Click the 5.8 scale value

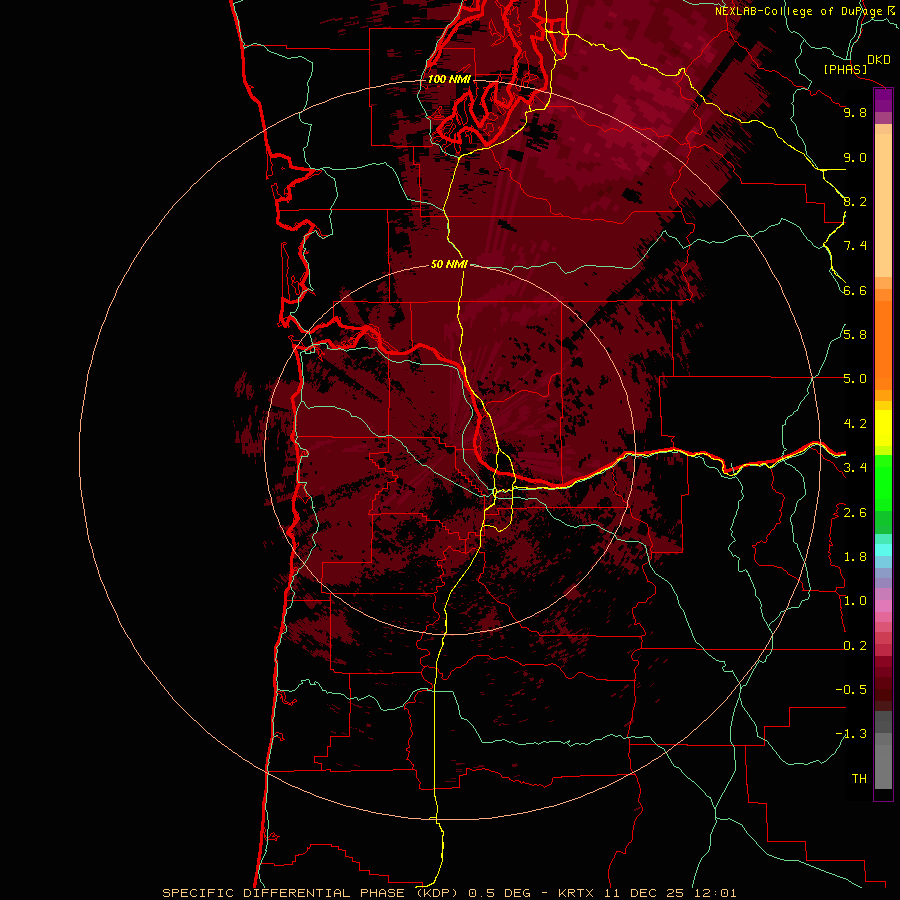pos(855,335)
